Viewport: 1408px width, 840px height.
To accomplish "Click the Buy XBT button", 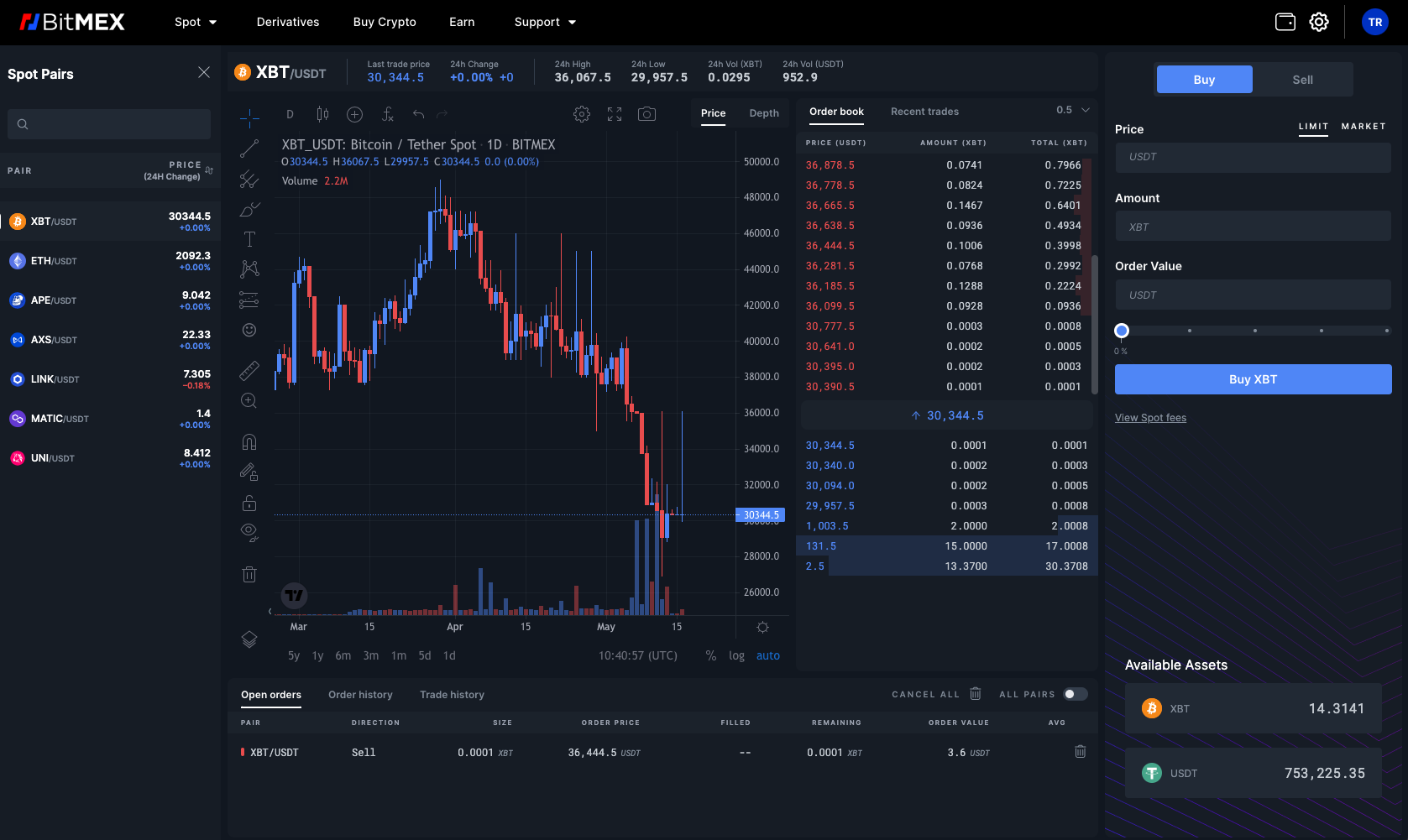I will [1253, 379].
